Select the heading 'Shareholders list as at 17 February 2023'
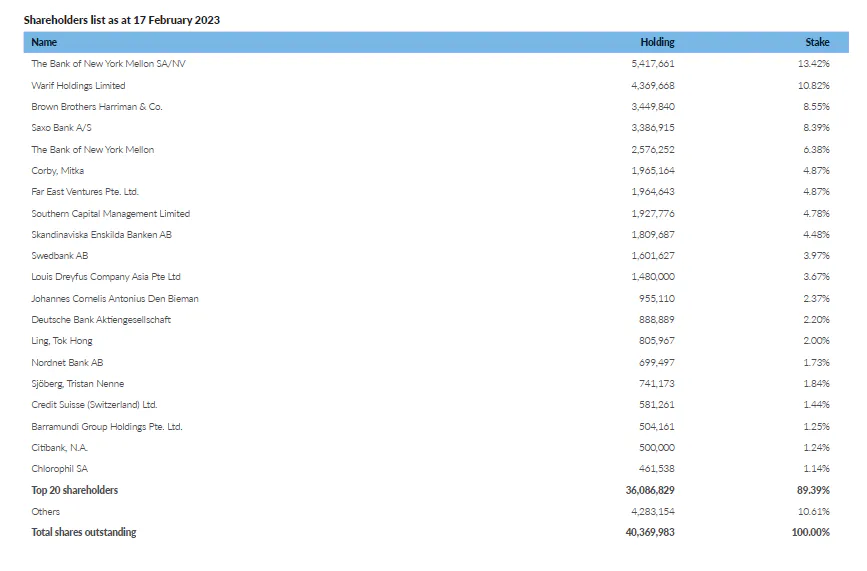This screenshot has height=571, width=867. [x=122, y=20]
